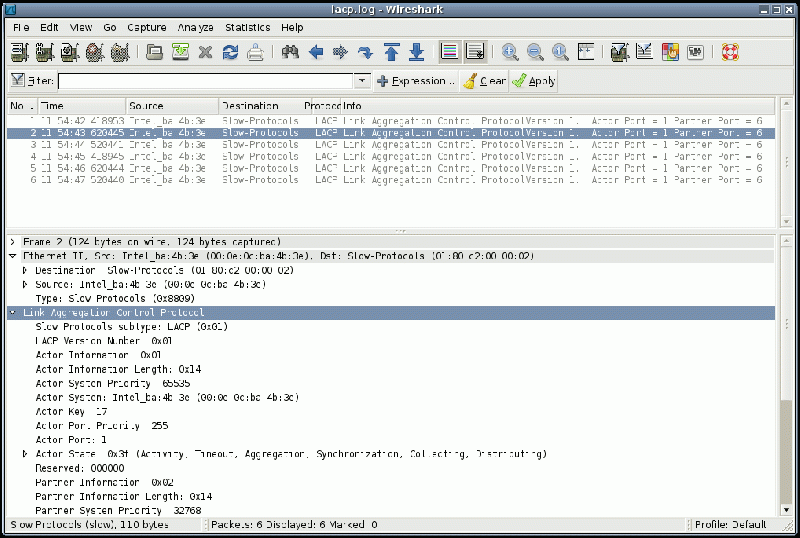This screenshot has height=538, width=800.
Task: Select packet number 6 row
Action: [391, 180]
